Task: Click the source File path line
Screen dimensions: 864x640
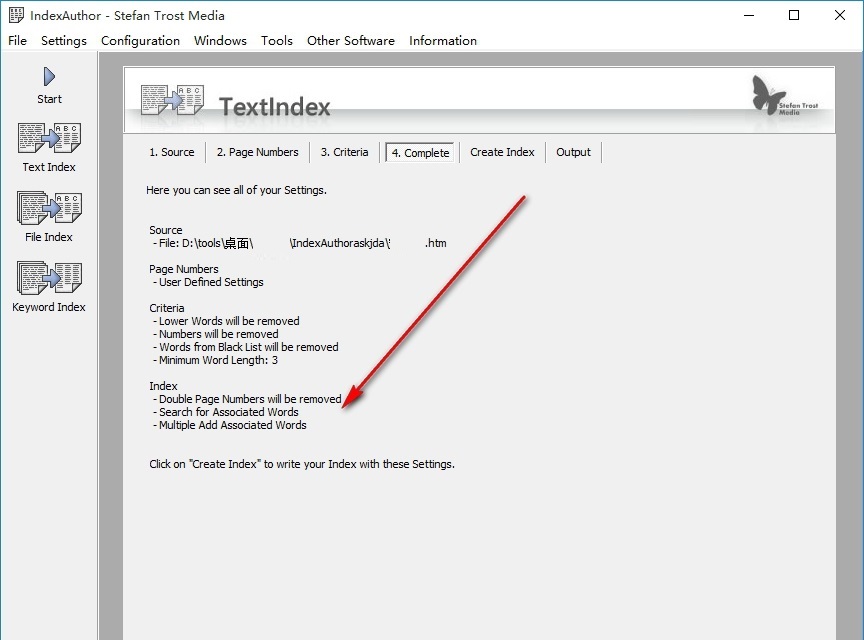Action: click(300, 243)
